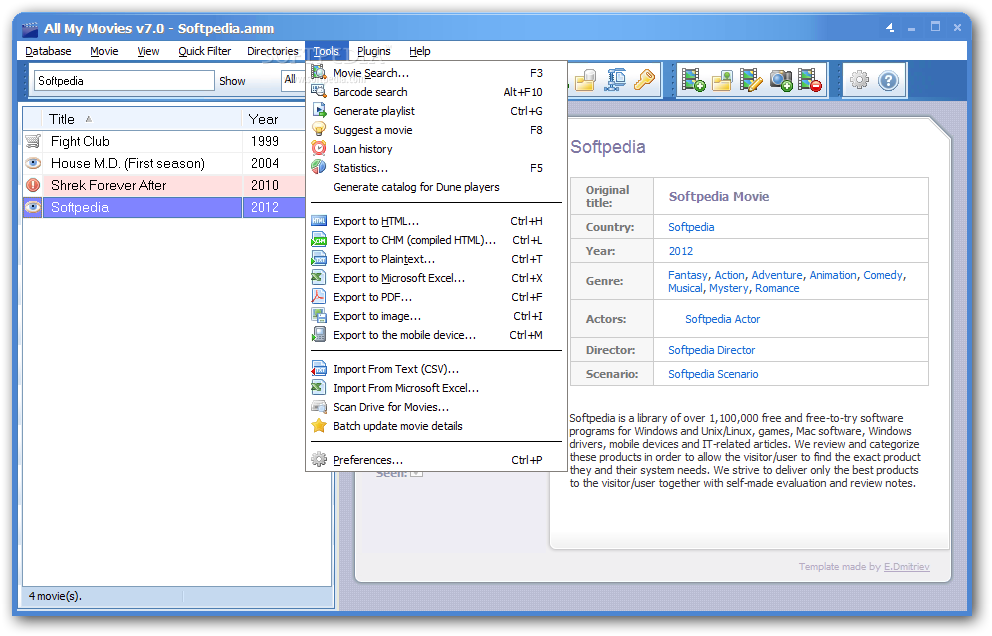Open the Directories menu

point(273,51)
